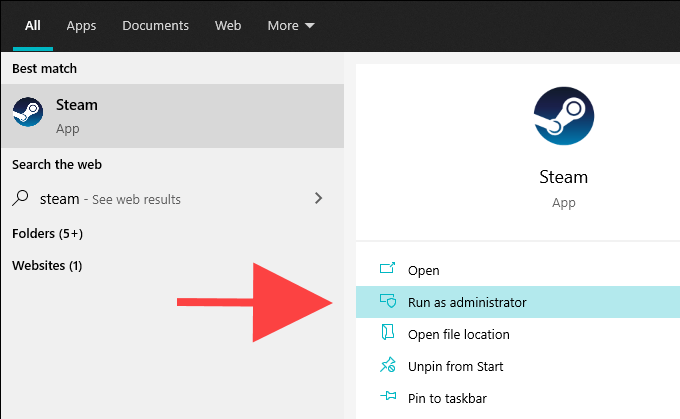The width and height of the screenshot is (680, 419).
Task: Select Pin to taskbar entry
Action: 447,398
